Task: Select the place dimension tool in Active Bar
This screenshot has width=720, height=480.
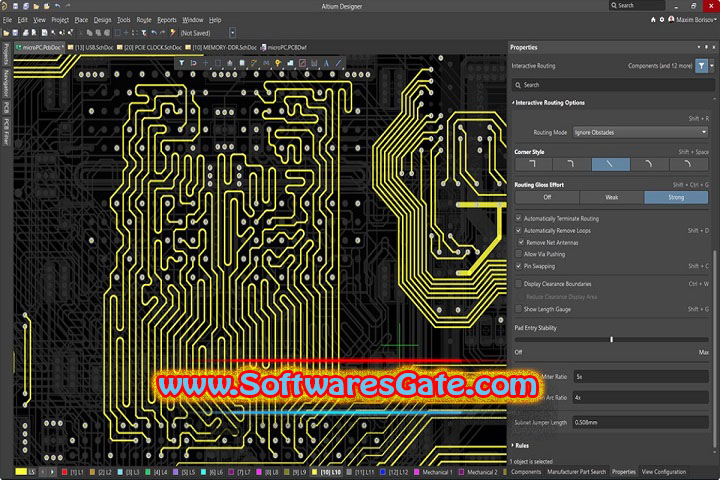Action: pyautogui.click(x=314, y=63)
